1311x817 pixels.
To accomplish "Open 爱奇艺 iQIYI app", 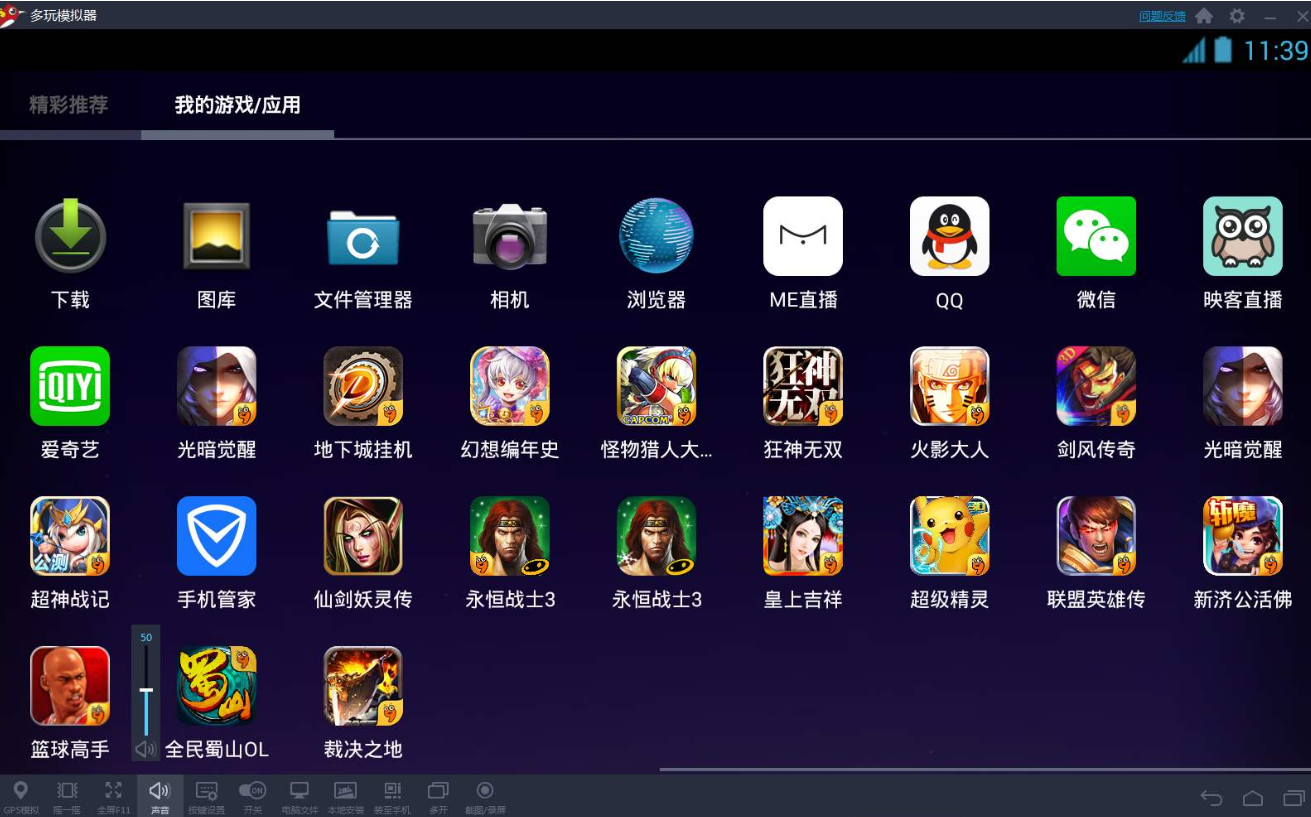I will tap(70, 386).
